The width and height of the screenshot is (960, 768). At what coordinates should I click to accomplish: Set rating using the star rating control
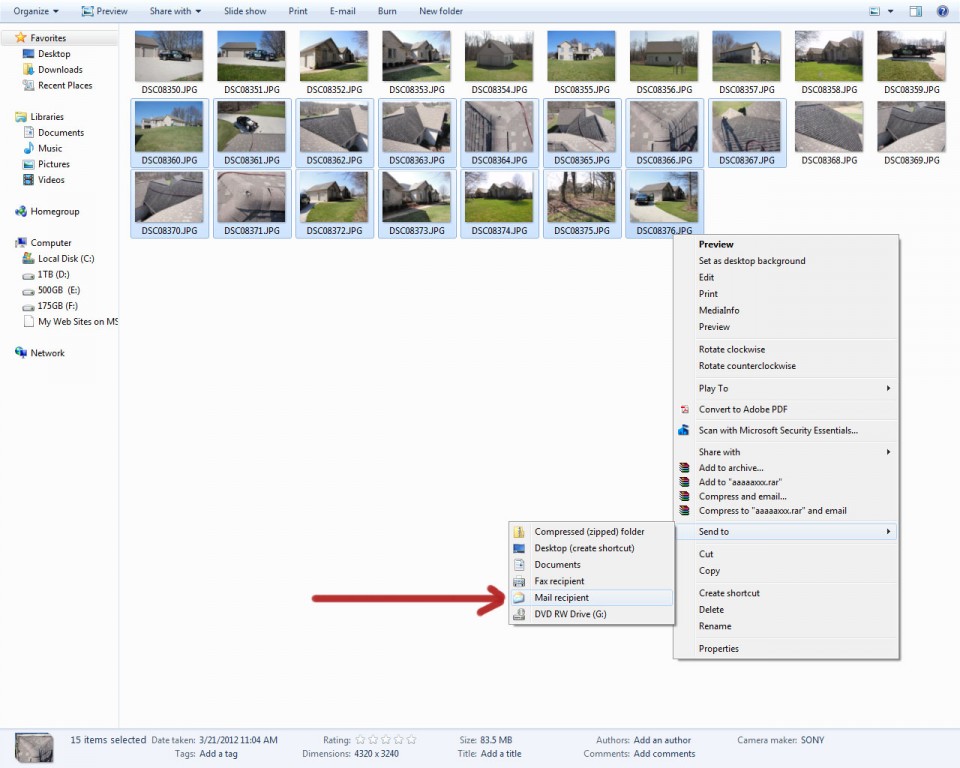386,740
